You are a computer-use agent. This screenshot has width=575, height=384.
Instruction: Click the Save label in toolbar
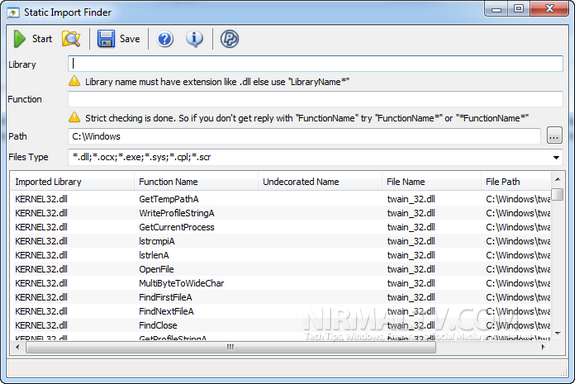[x=129, y=39]
